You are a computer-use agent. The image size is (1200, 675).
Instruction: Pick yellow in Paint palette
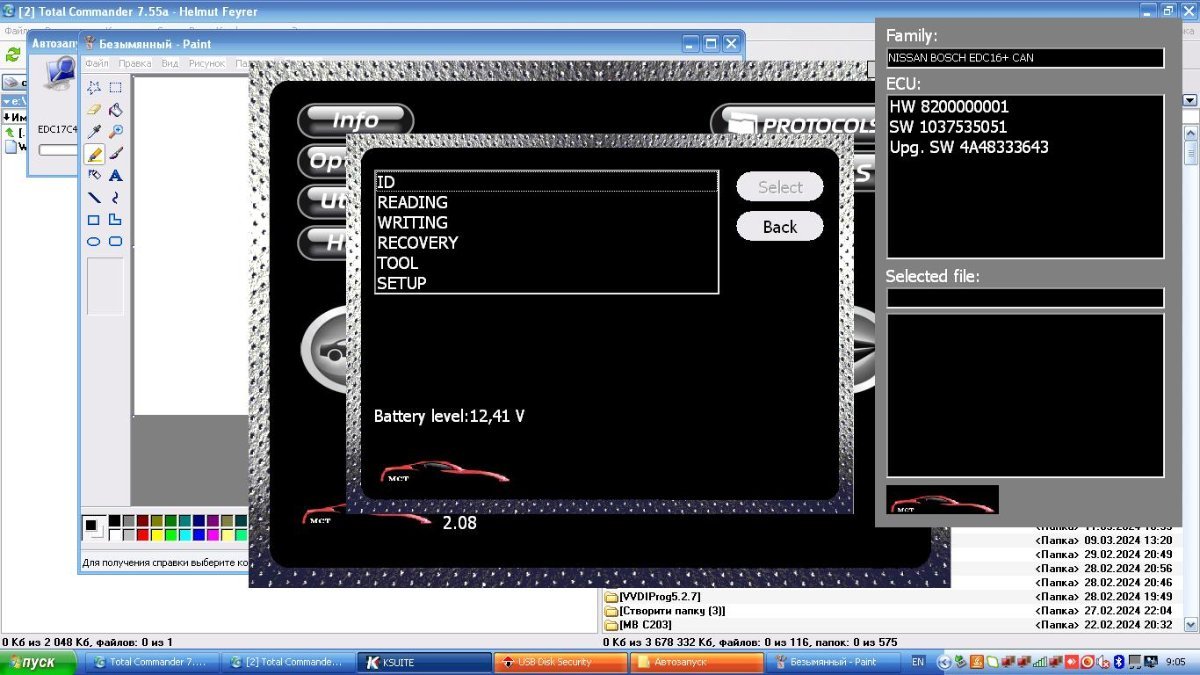(x=156, y=535)
